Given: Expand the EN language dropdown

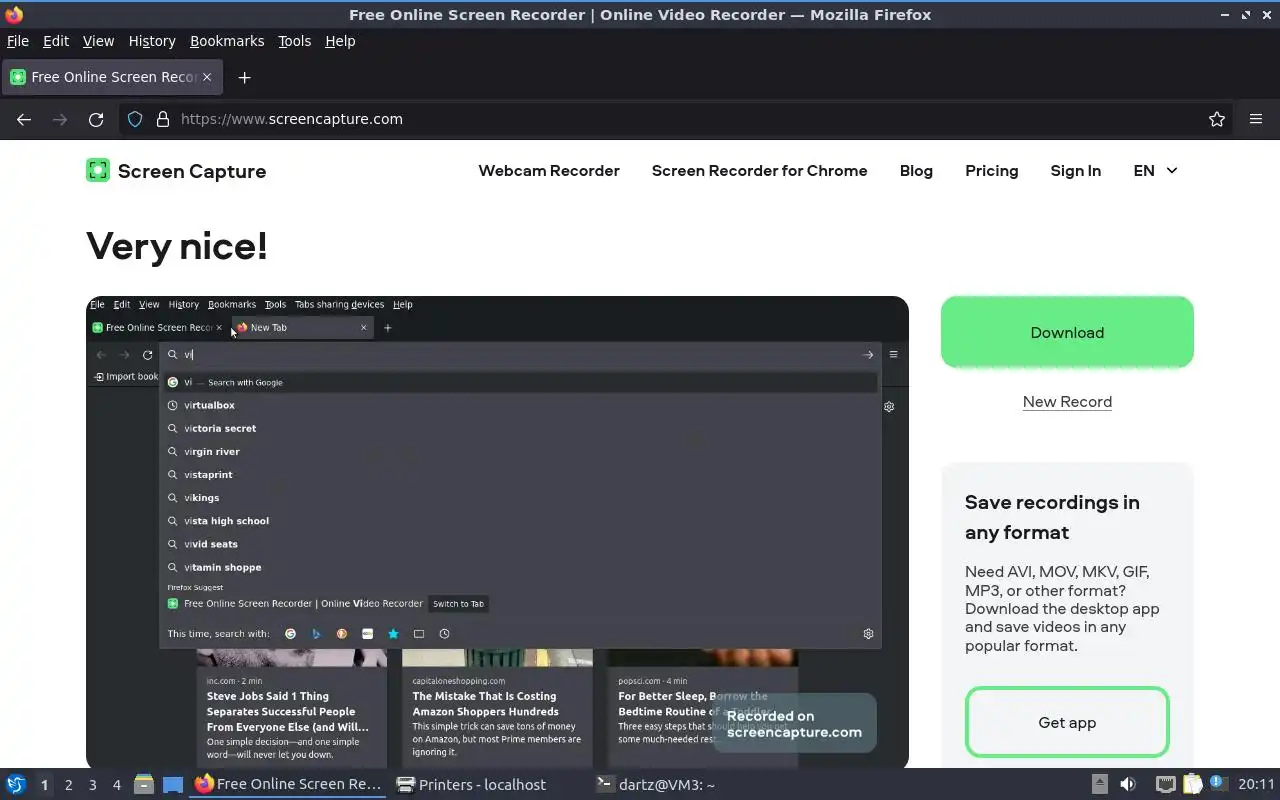Looking at the screenshot, I should pyautogui.click(x=1155, y=171).
